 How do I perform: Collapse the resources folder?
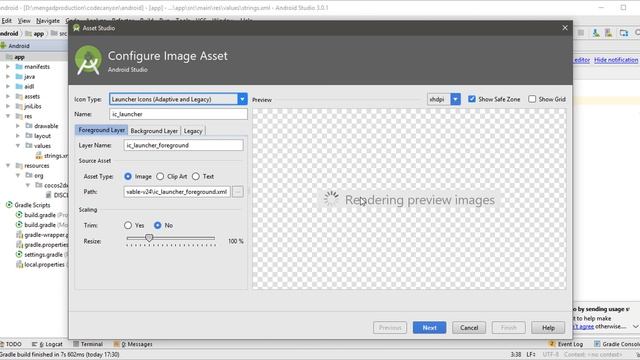[8, 165]
